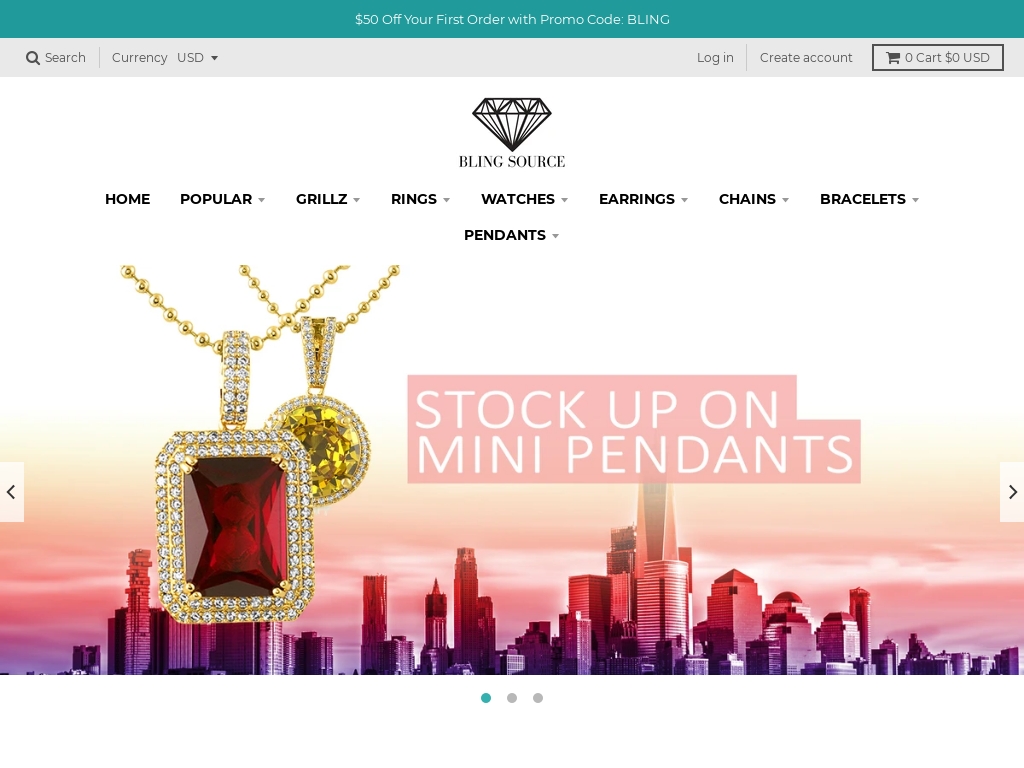Expand the Pendants menu arrow
1024x768 pixels.
(555, 236)
